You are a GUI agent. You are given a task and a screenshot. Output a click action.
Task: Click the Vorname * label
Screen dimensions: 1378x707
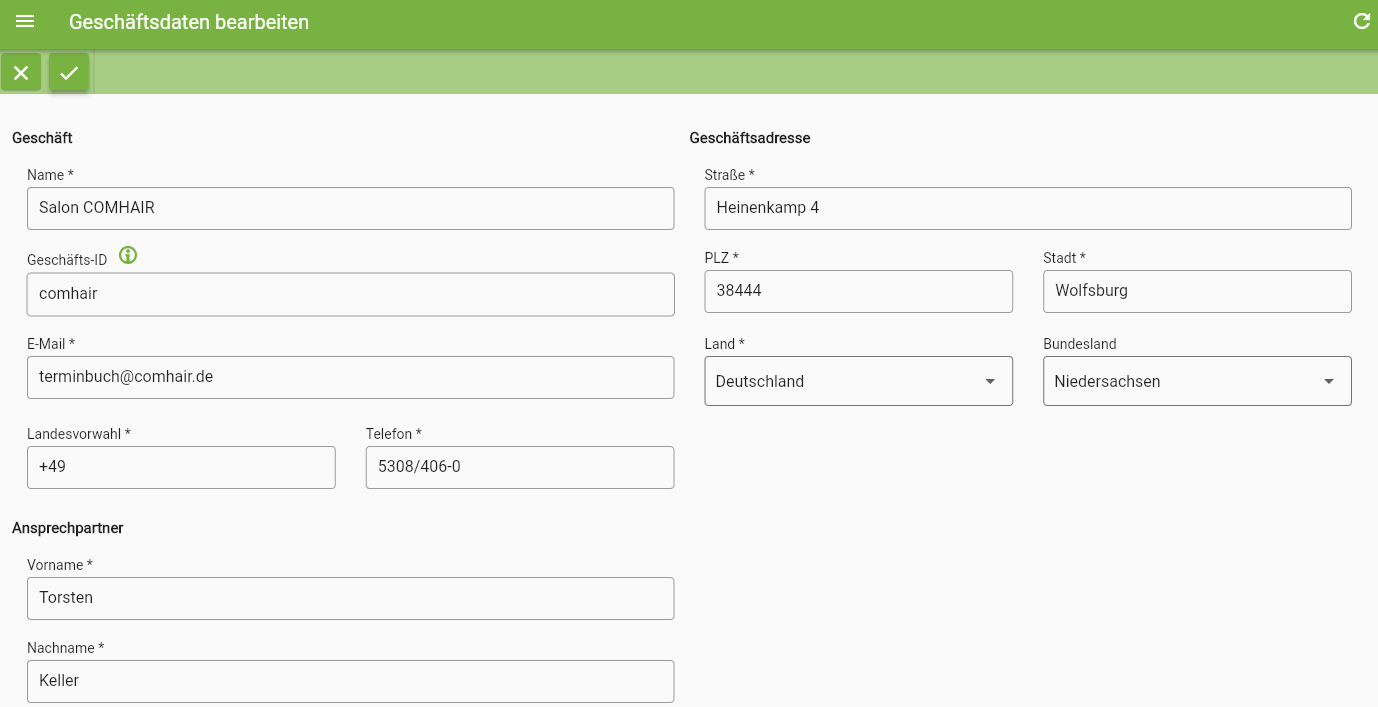pos(60,565)
